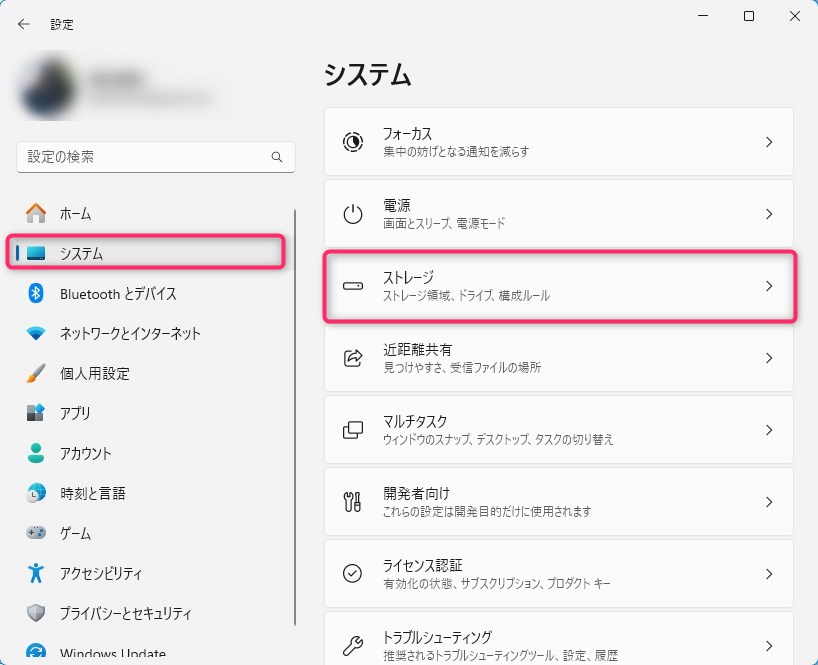Click the 近距離共有 share icon
The width and height of the screenshot is (818, 665).
coord(353,358)
